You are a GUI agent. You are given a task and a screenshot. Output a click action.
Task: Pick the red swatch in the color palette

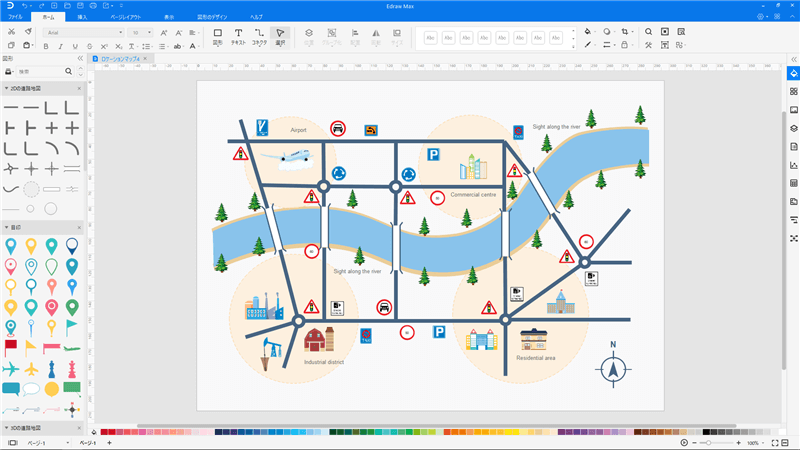click(x=104, y=432)
